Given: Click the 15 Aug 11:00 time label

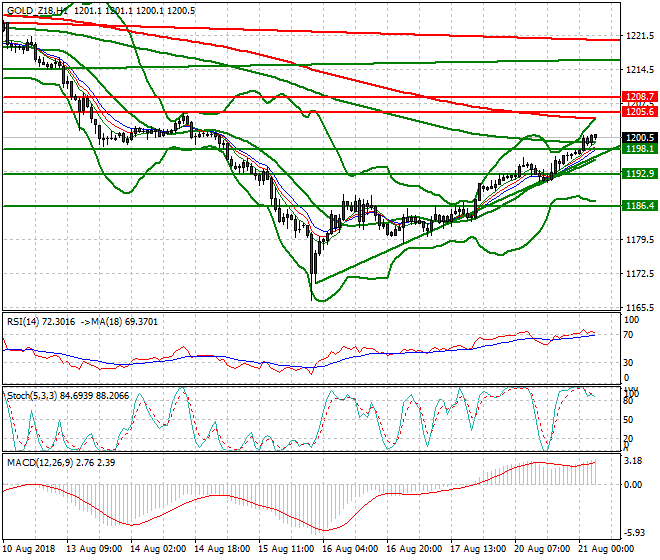Looking at the screenshot, I should pos(286,549).
